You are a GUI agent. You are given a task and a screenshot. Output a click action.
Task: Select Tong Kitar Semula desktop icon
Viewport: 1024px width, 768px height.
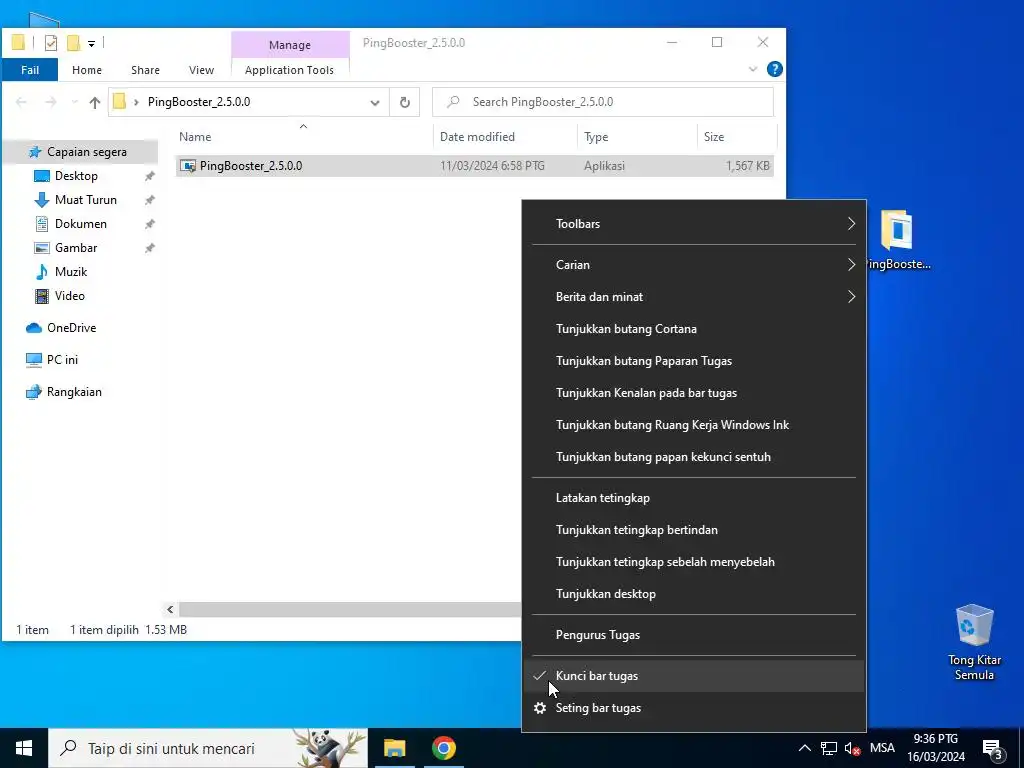click(974, 643)
